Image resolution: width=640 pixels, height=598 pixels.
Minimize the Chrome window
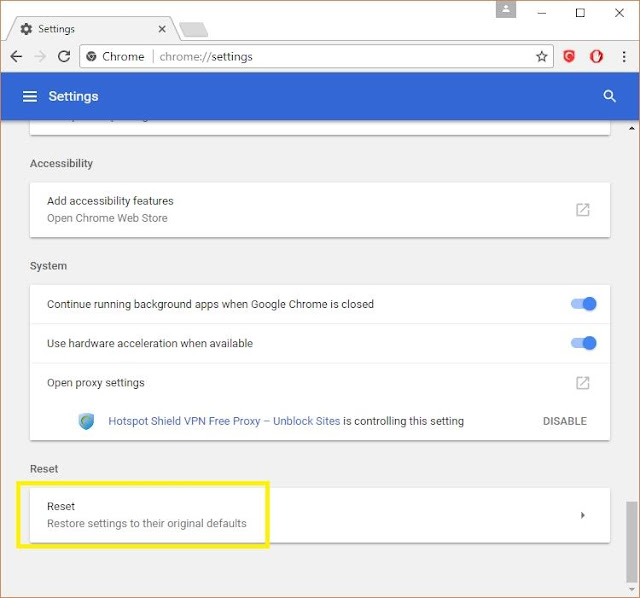(x=542, y=13)
